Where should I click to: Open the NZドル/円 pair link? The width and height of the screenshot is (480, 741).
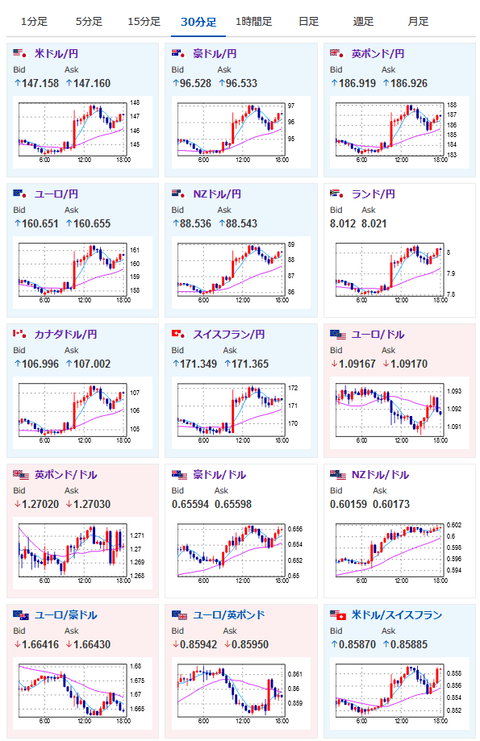(217, 194)
